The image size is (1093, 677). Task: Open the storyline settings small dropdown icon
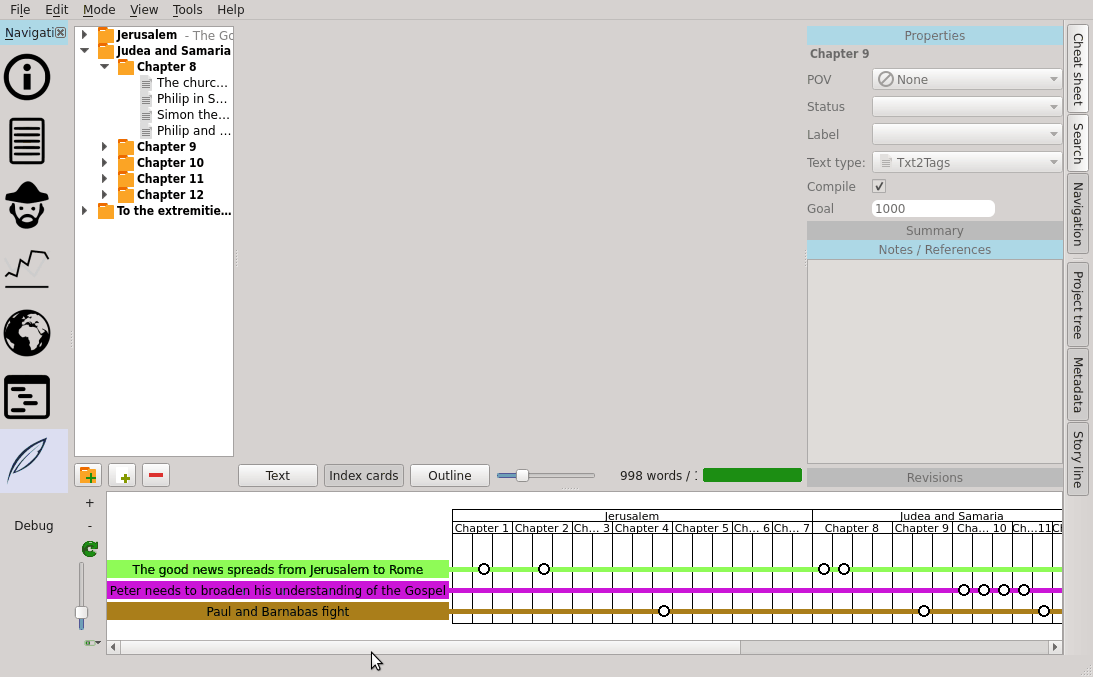tap(93, 643)
